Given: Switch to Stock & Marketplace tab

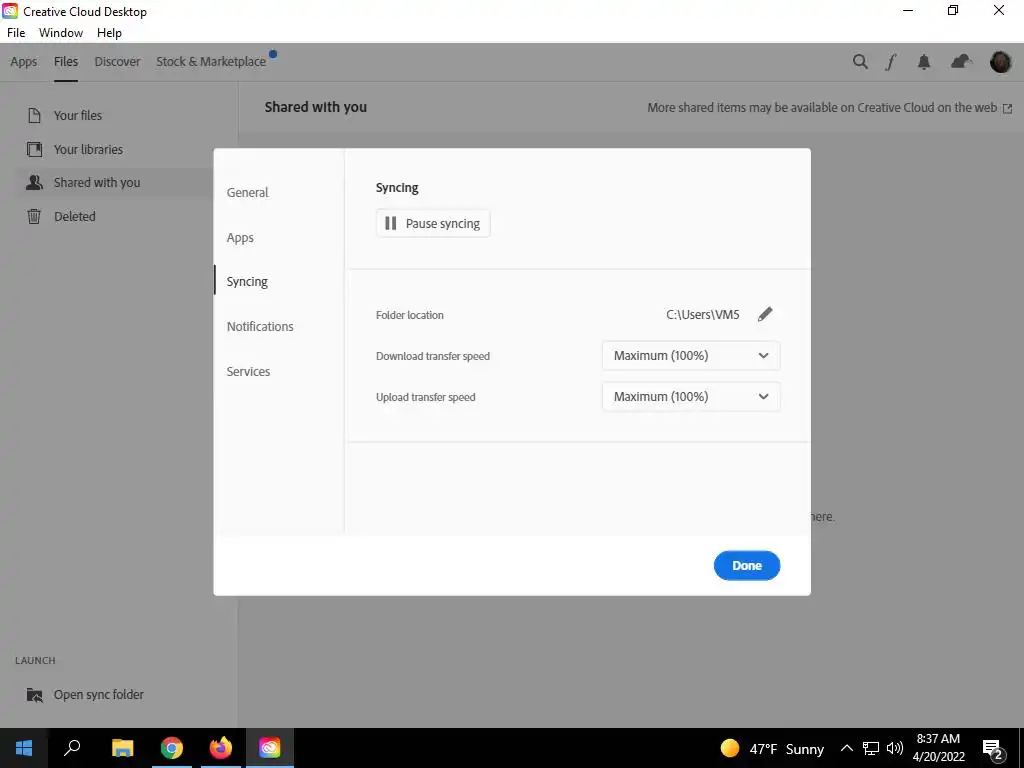Looking at the screenshot, I should click(211, 61).
